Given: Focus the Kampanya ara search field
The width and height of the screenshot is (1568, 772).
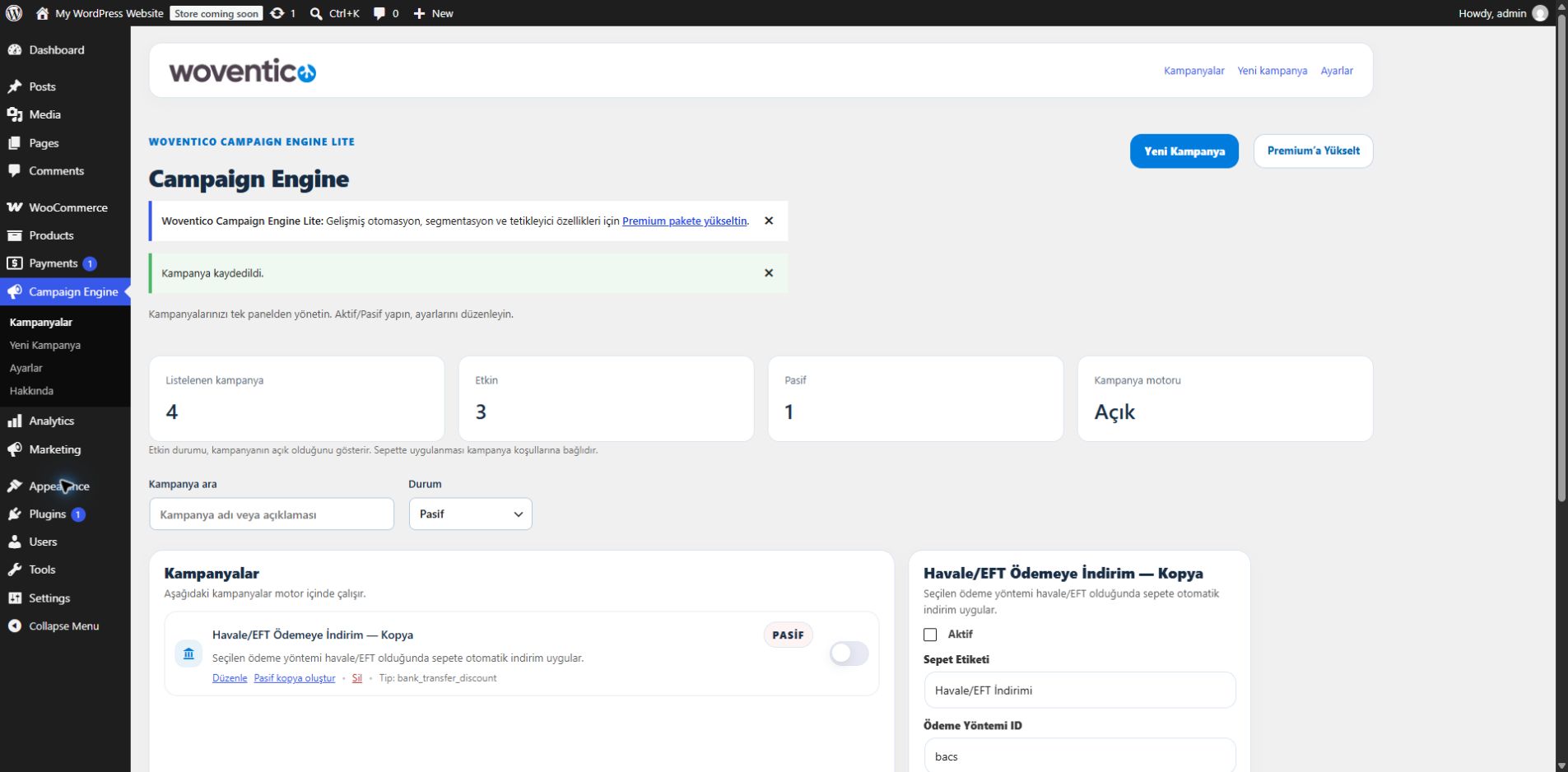Looking at the screenshot, I should tap(272, 514).
